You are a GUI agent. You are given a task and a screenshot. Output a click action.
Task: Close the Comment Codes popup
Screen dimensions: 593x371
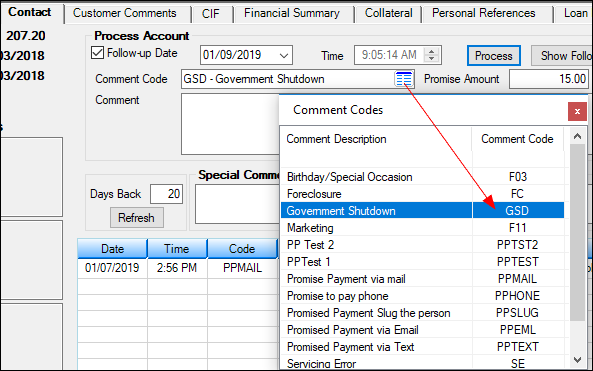point(577,112)
